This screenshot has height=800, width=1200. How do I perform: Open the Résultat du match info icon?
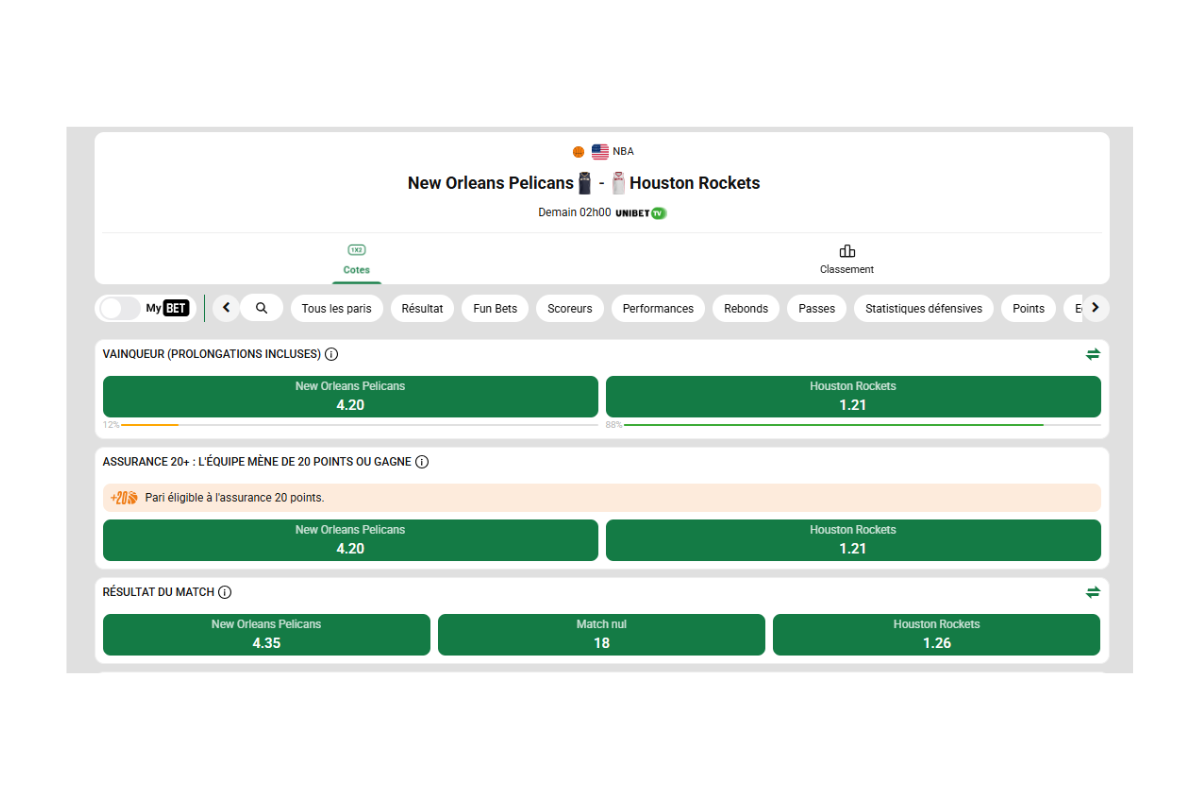223,591
